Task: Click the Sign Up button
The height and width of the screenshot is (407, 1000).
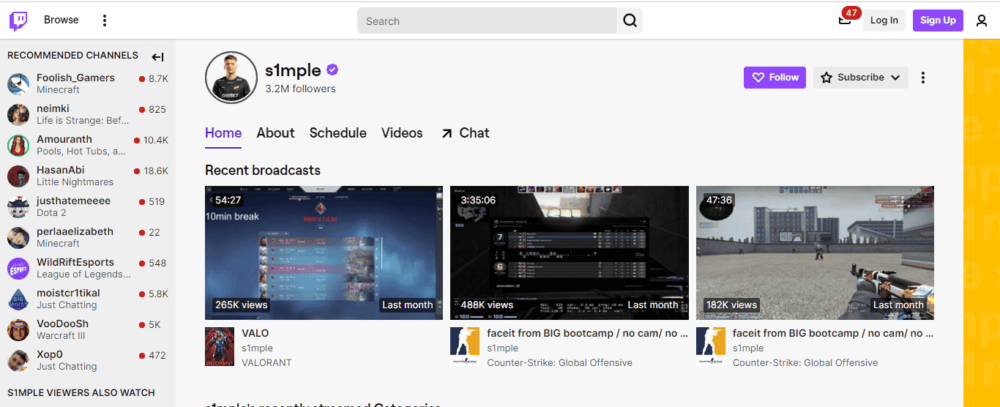Action: click(x=938, y=20)
